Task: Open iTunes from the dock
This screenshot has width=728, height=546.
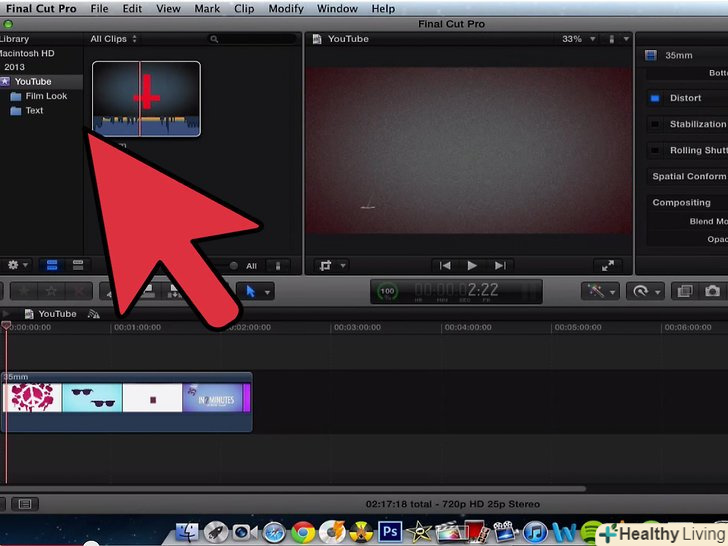Action: point(535,533)
